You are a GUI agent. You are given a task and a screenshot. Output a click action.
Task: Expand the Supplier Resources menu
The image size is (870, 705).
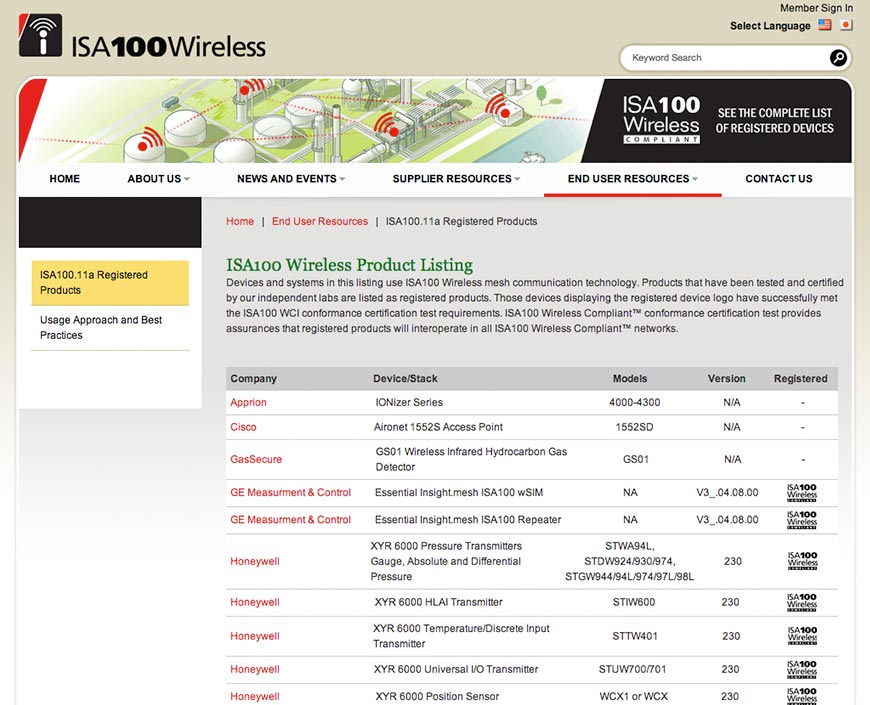coord(456,179)
